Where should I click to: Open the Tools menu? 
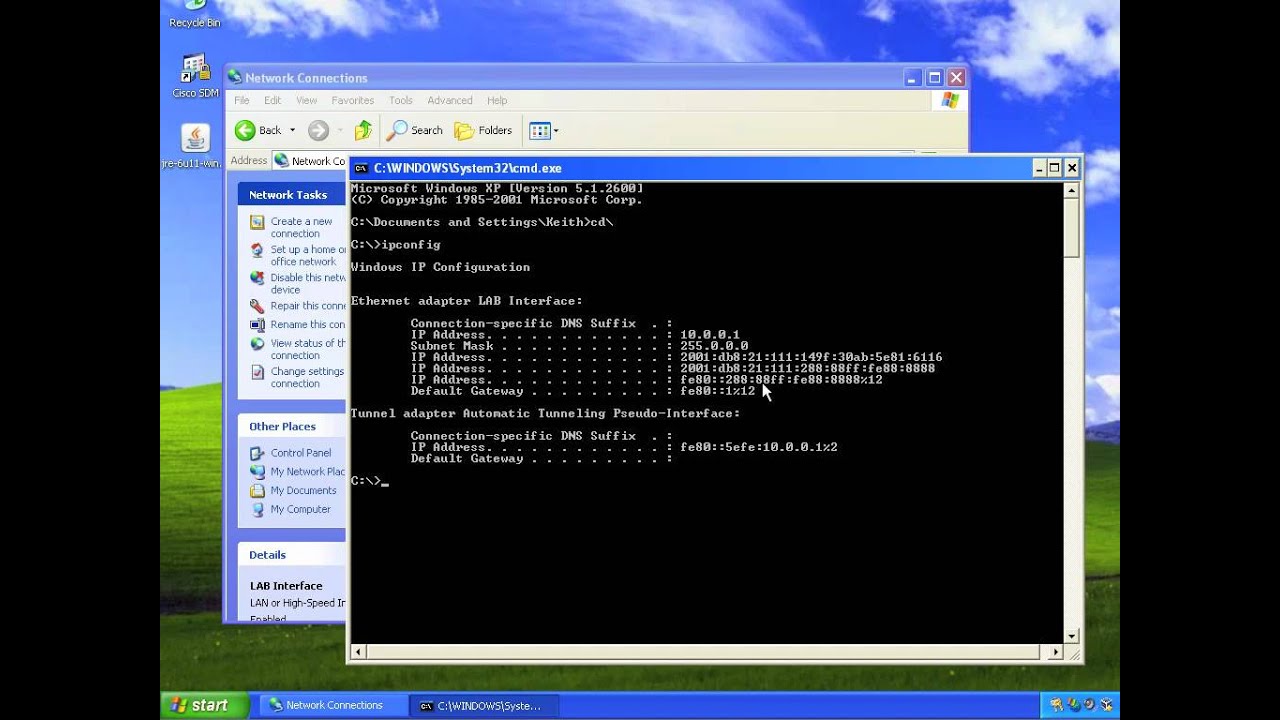[x=400, y=100]
